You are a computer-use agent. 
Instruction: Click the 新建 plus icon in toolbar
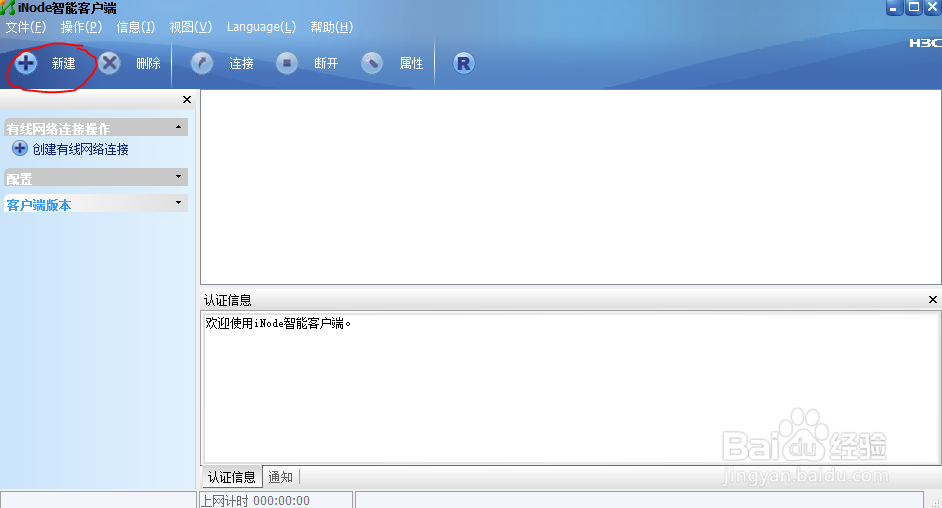click(x=26, y=63)
